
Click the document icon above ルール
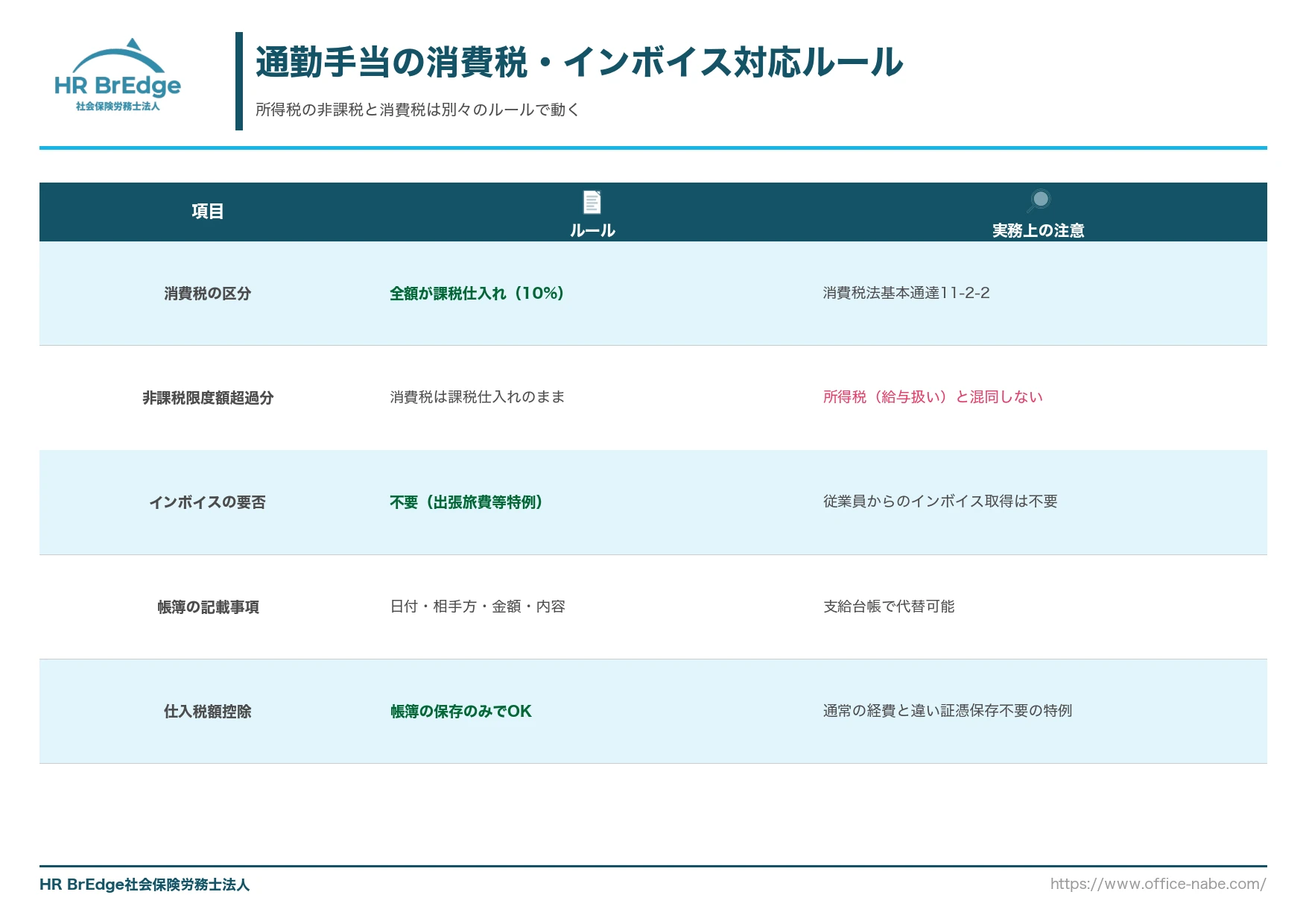tap(592, 202)
